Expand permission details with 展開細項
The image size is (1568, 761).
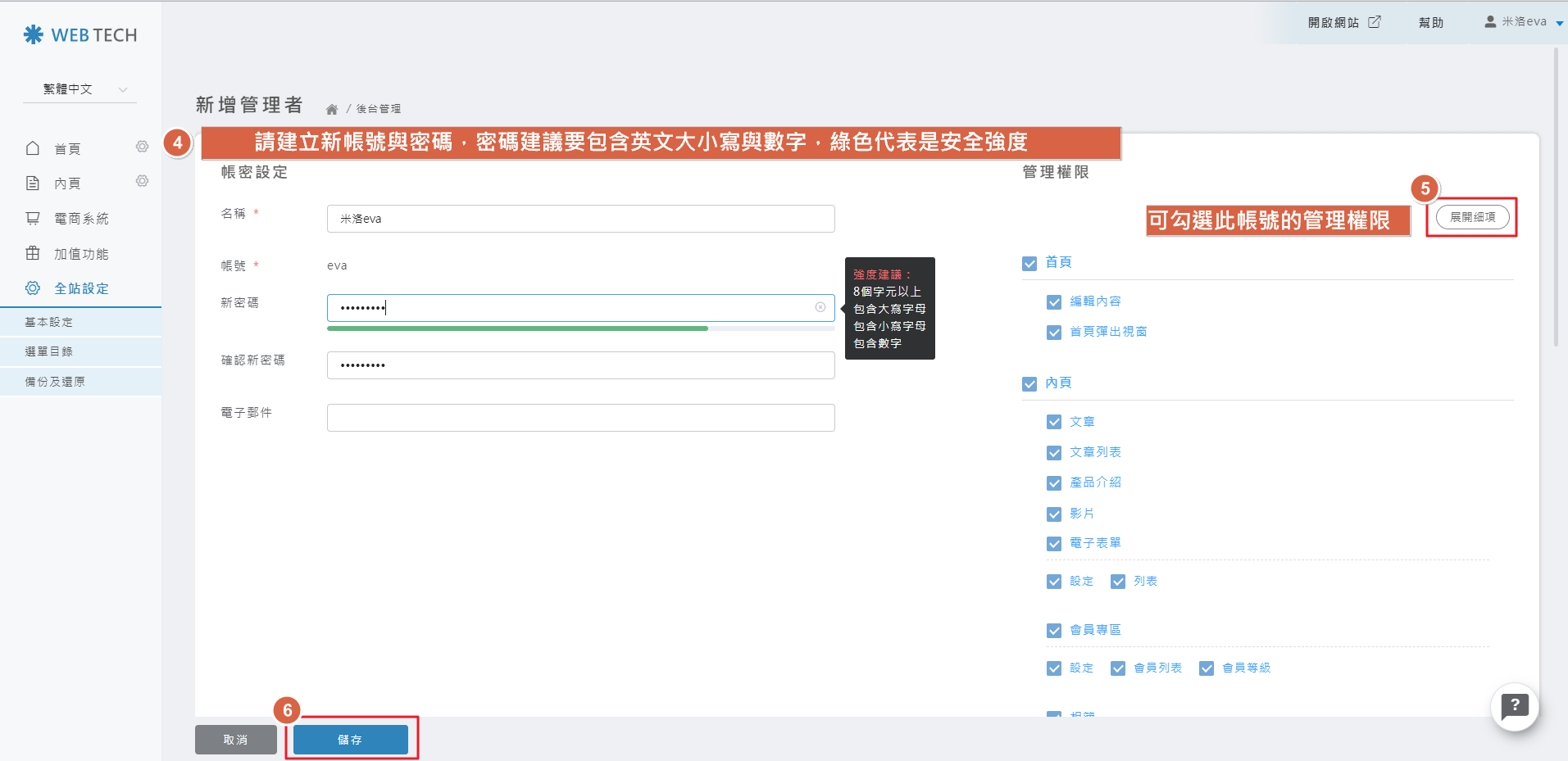(x=1472, y=217)
